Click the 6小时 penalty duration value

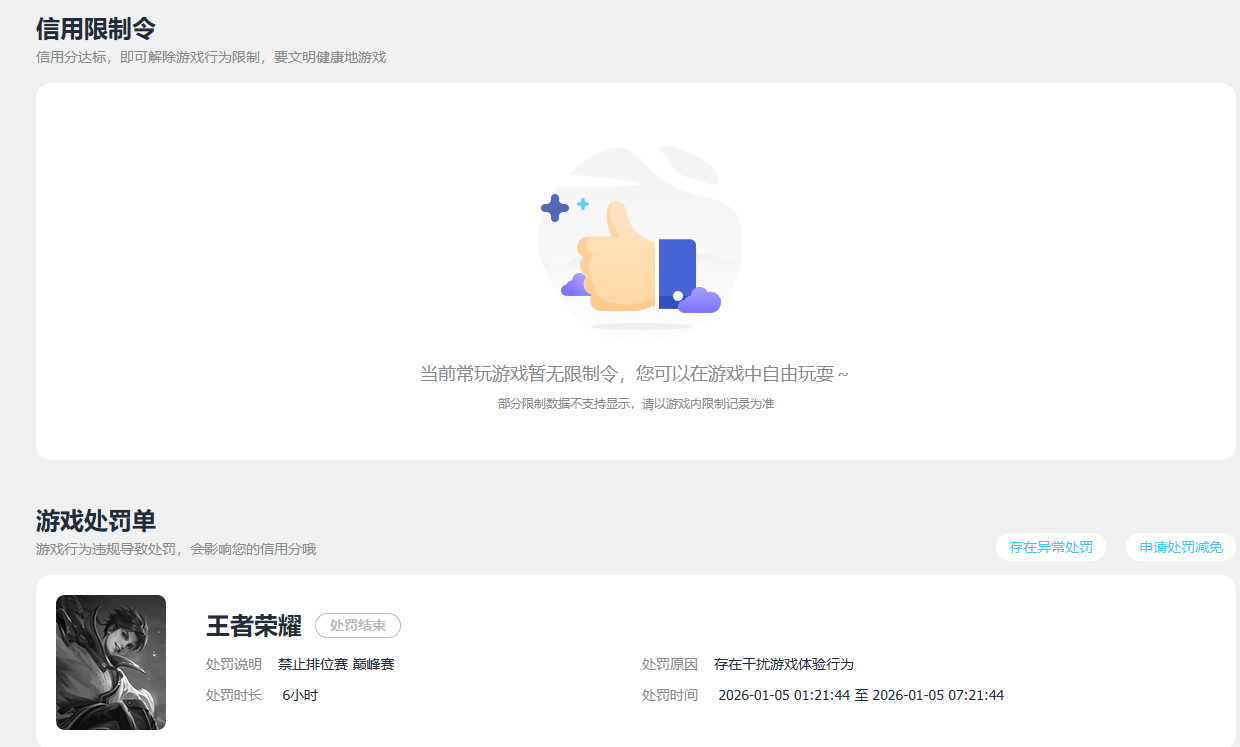pyautogui.click(x=300, y=695)
